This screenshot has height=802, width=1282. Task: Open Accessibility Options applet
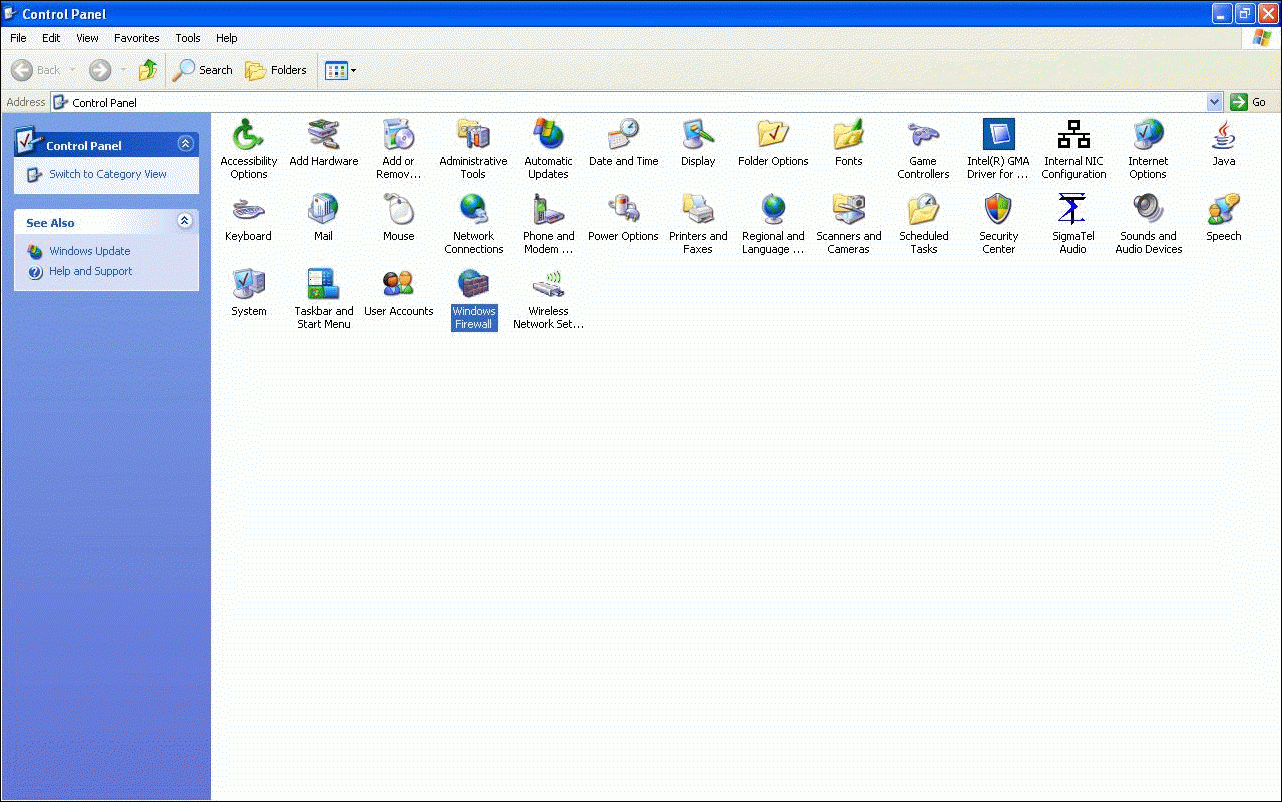click(x=248, y=135)
